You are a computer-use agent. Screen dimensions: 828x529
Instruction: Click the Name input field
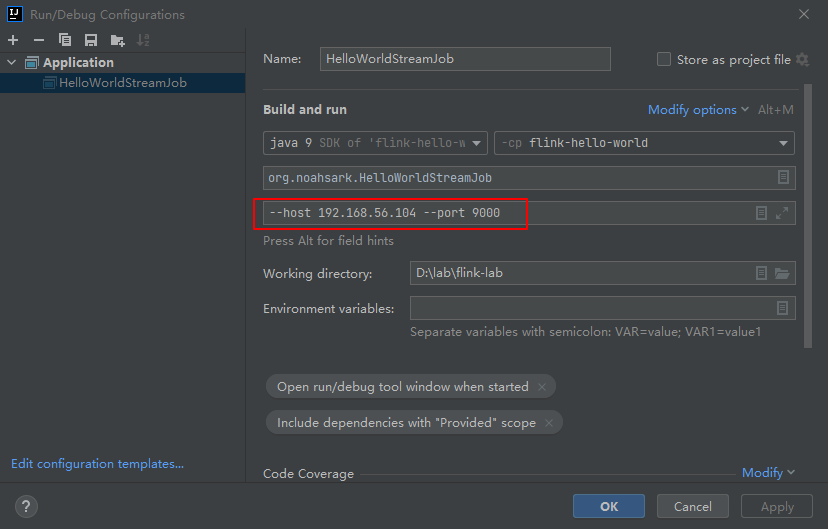tap(465, 59)
